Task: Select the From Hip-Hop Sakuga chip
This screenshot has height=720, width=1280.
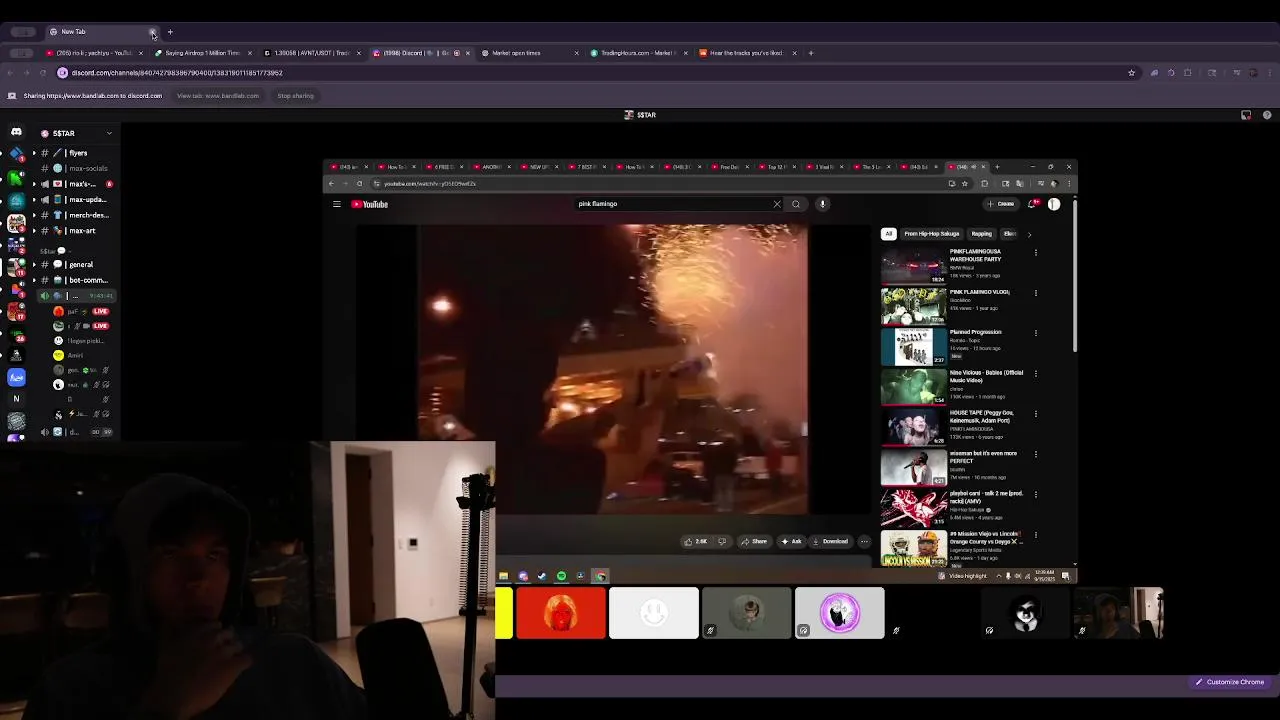Action: coord(931,234)
